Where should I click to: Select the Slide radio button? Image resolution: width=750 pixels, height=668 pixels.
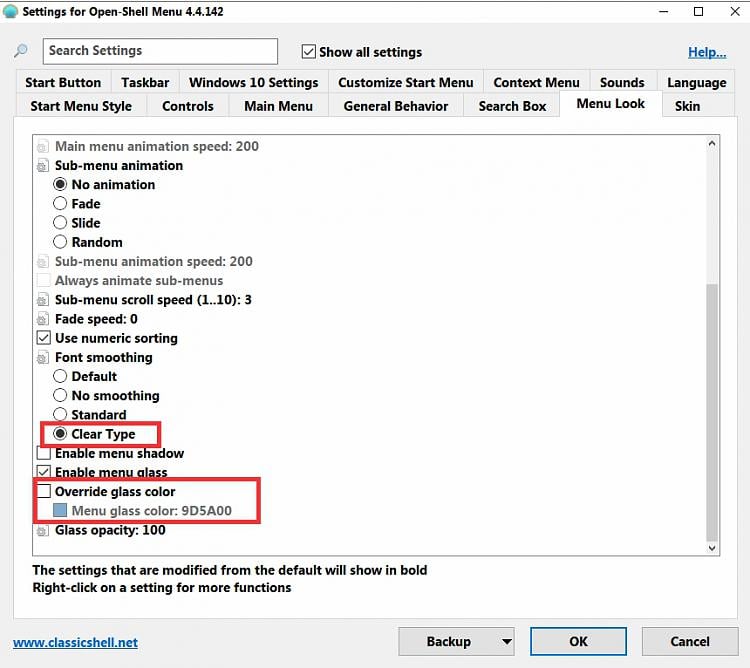tap(60, 222)
